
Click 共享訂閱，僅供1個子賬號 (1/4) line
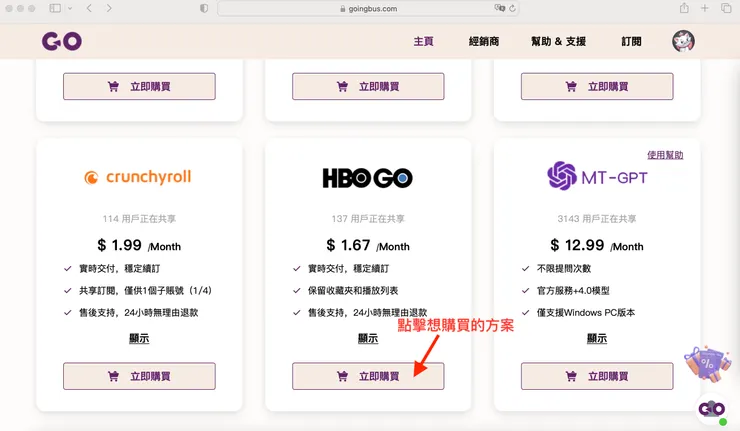(x=145, y=290)
